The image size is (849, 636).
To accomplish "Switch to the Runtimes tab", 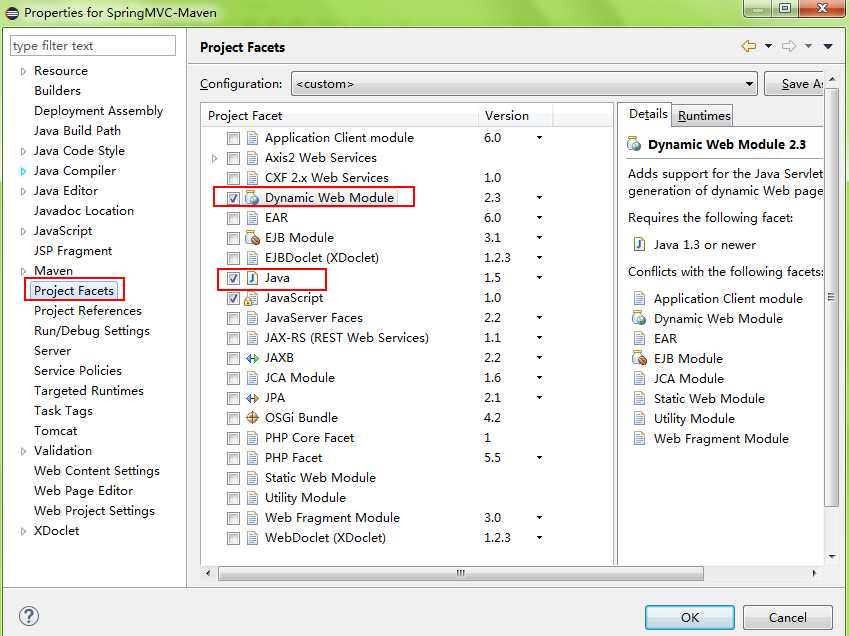I will click(704, 115).
